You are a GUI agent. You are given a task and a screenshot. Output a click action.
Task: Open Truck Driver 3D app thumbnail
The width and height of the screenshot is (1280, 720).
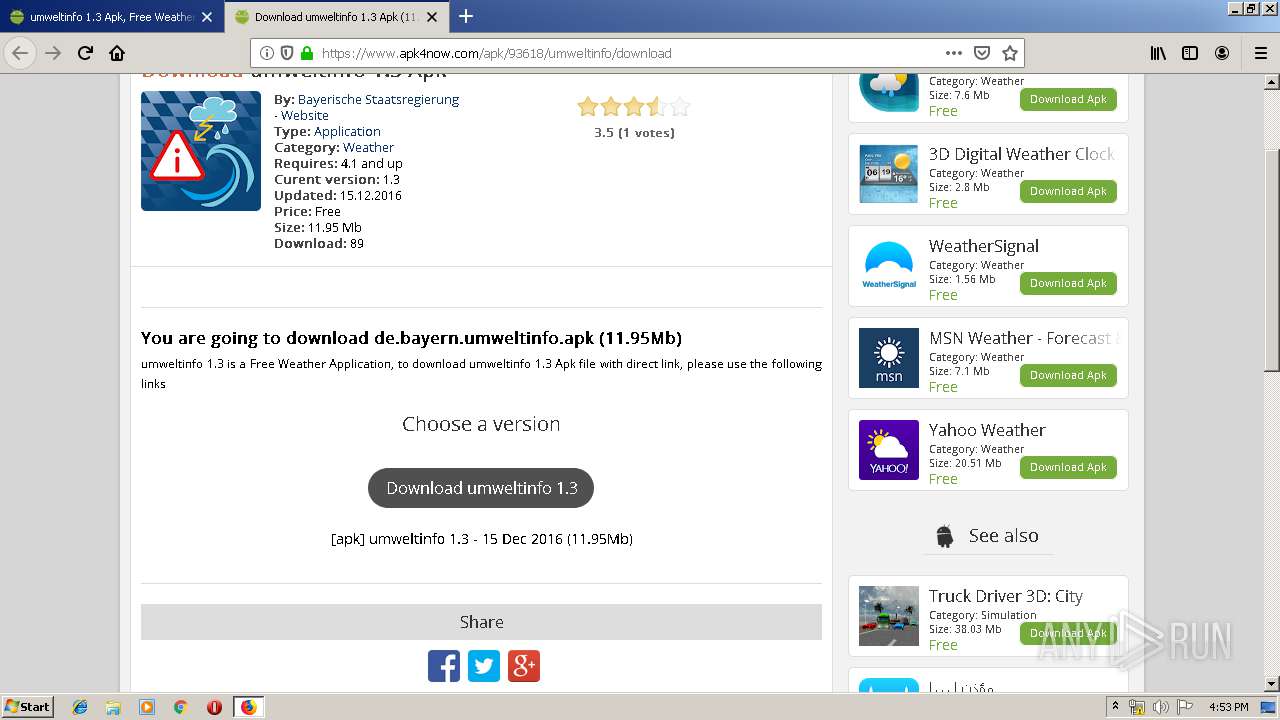coord(889,616)
